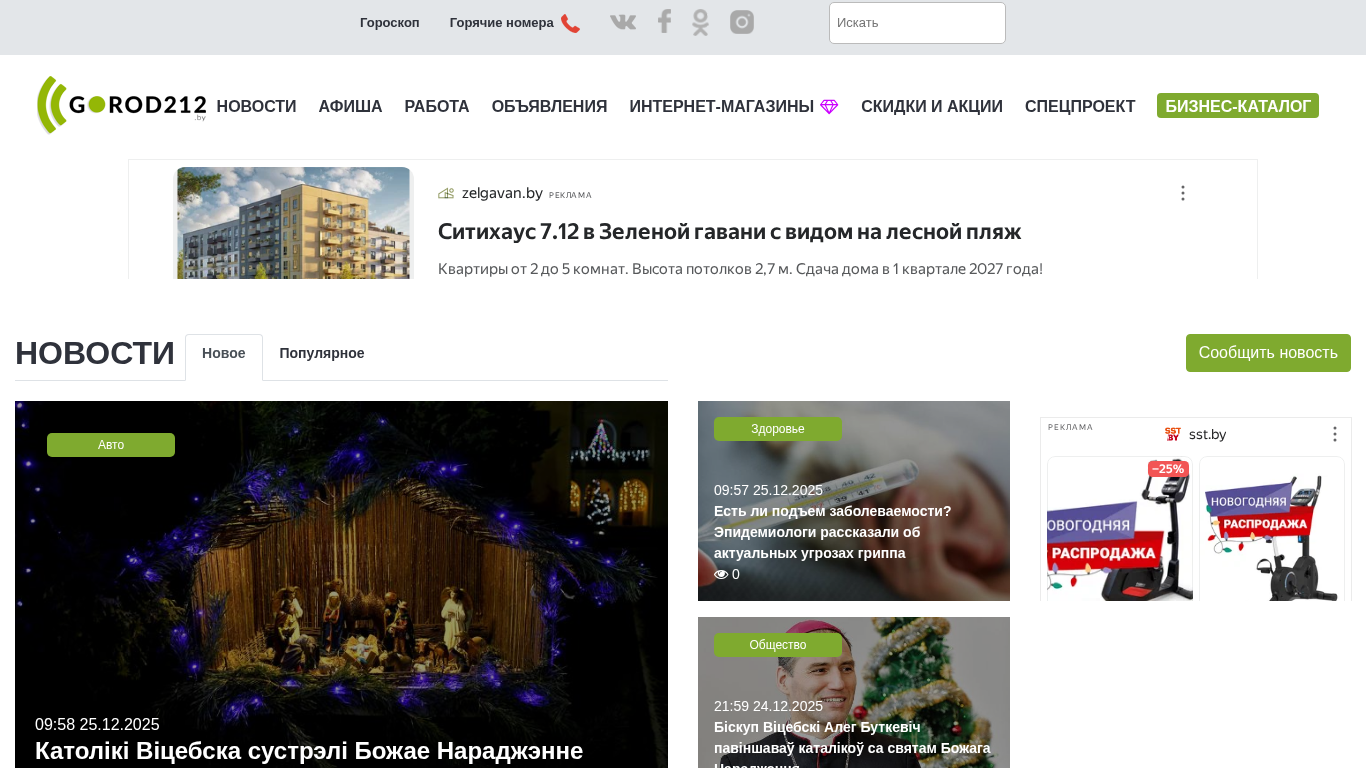Click the second exercise bike sale image

[x=1272, y=529]
